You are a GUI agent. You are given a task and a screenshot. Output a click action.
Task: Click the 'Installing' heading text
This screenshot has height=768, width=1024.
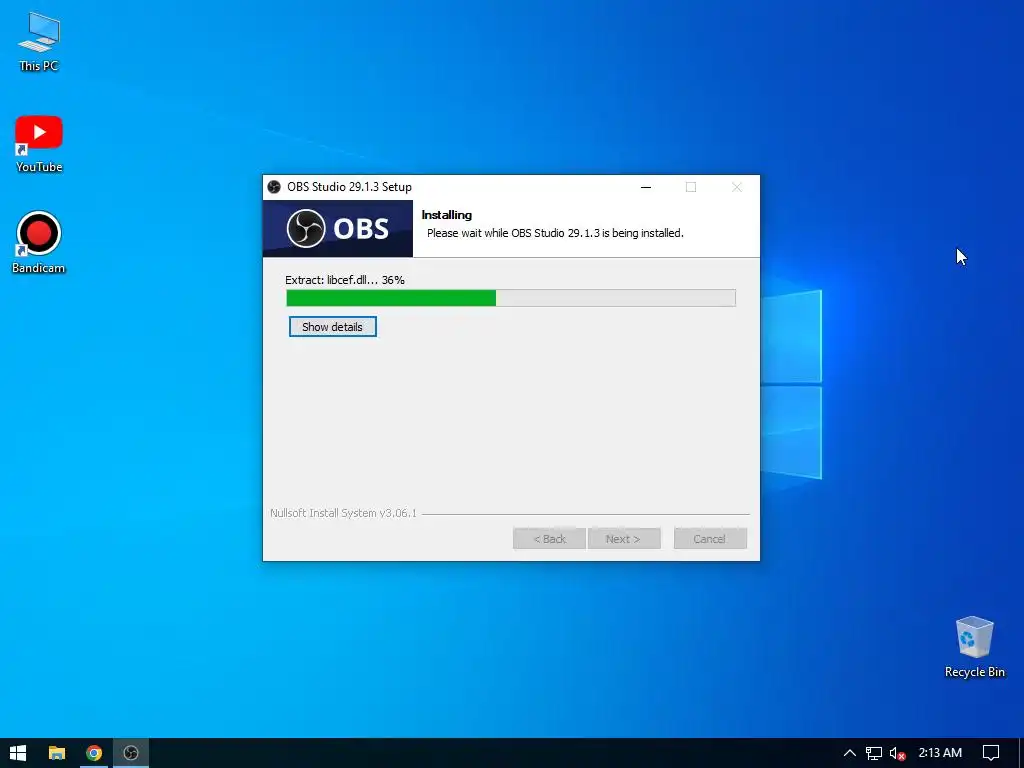(x=447, y=215)
